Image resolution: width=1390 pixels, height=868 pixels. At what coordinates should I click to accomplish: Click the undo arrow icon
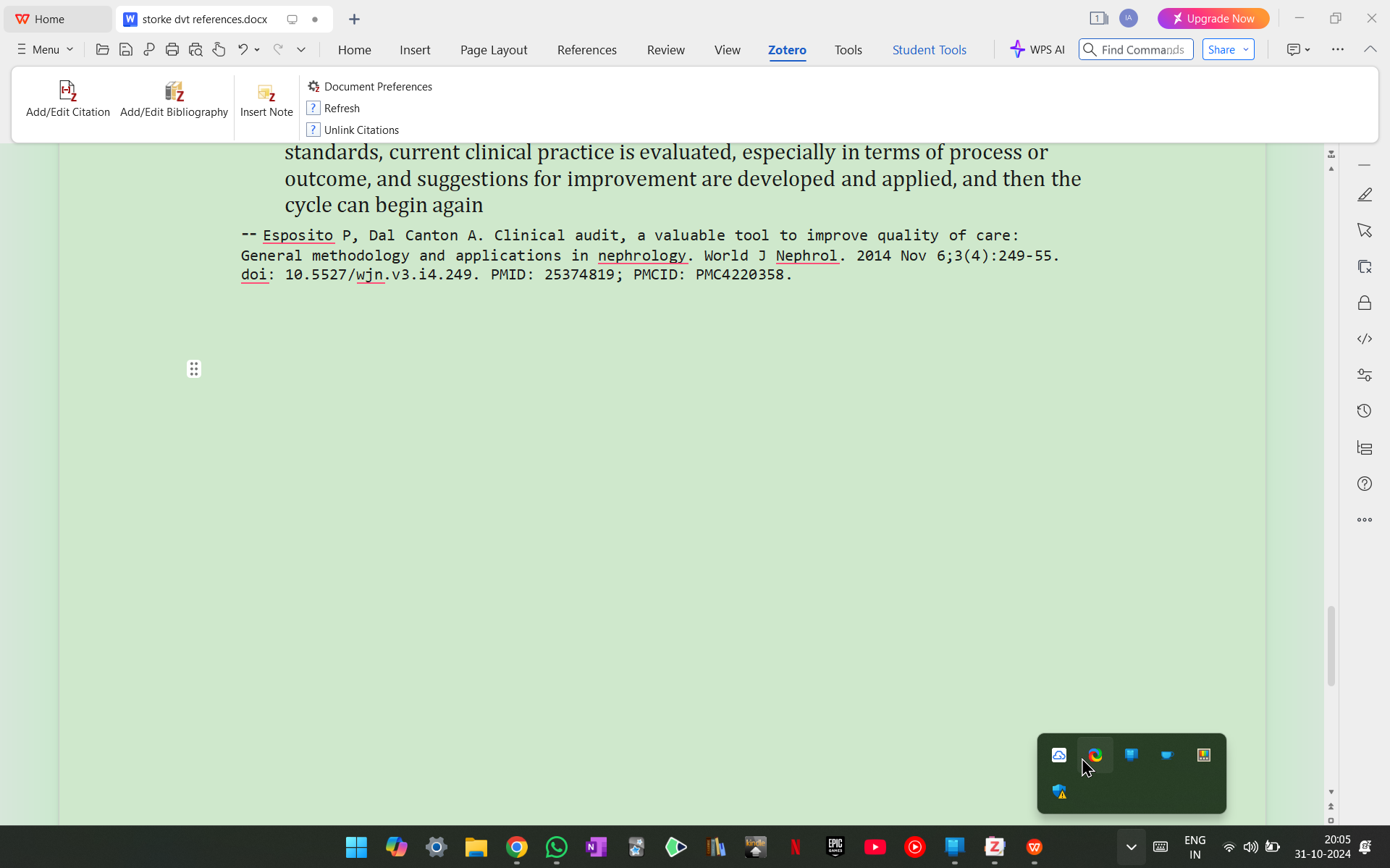[x=243, y=50]
